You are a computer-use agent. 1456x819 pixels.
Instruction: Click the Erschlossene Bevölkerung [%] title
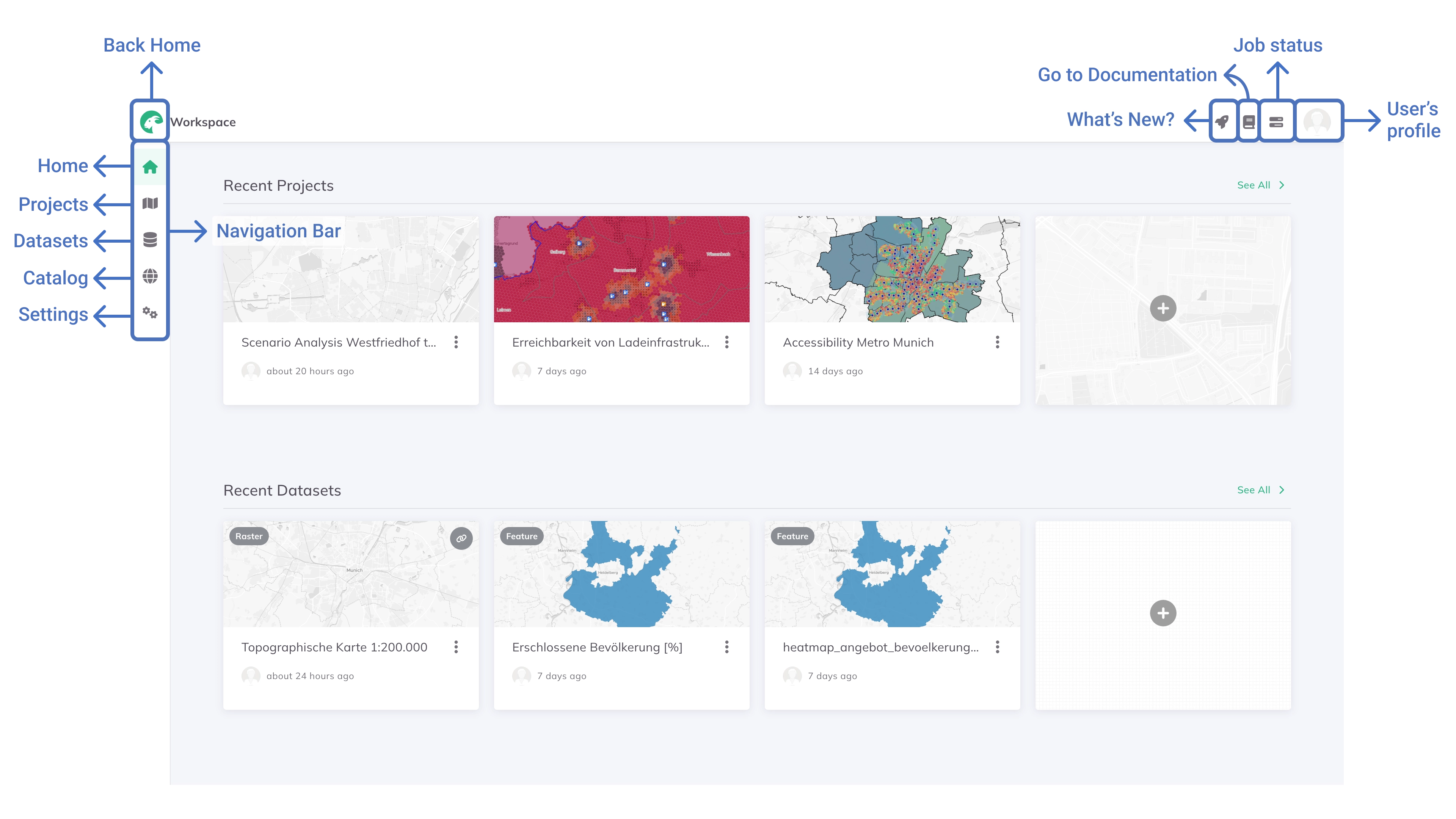597,647
